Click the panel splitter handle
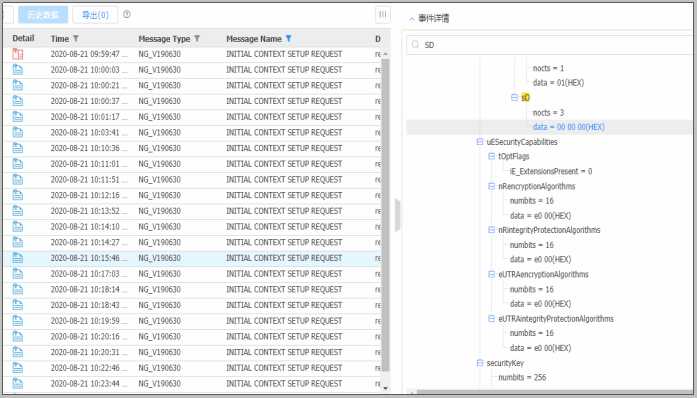This screenshot has width=697, height=398. (x=397, y=215)
